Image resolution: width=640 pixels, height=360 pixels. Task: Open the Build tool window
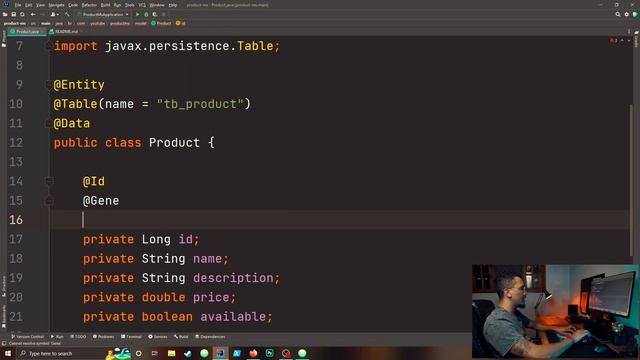pos(181,337)
